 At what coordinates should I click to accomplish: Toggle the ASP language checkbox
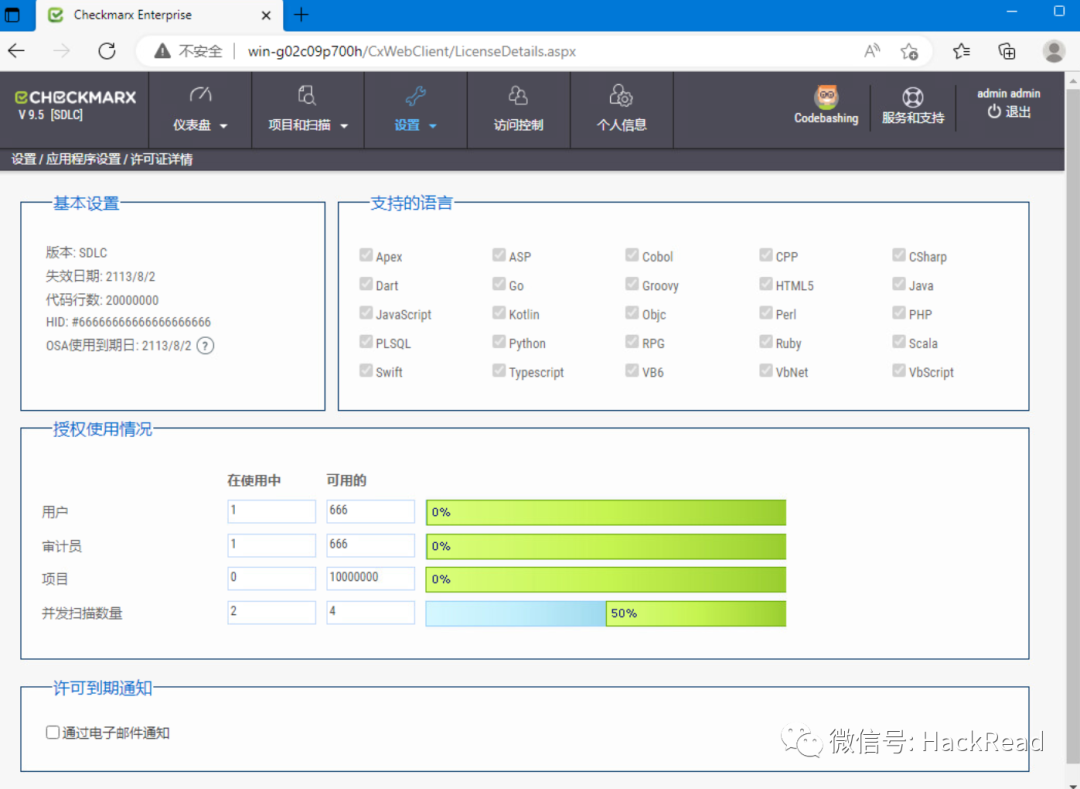499,255
